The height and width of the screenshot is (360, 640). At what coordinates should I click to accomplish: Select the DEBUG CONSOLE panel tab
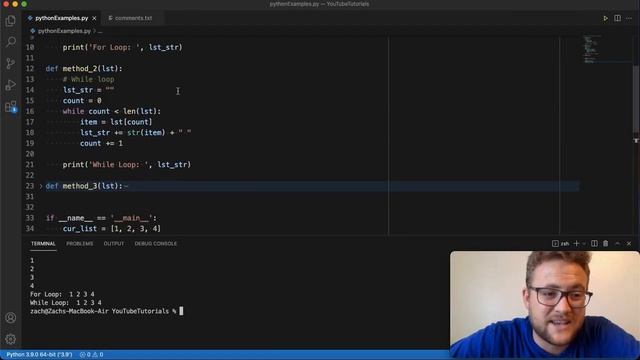(156, 244)
